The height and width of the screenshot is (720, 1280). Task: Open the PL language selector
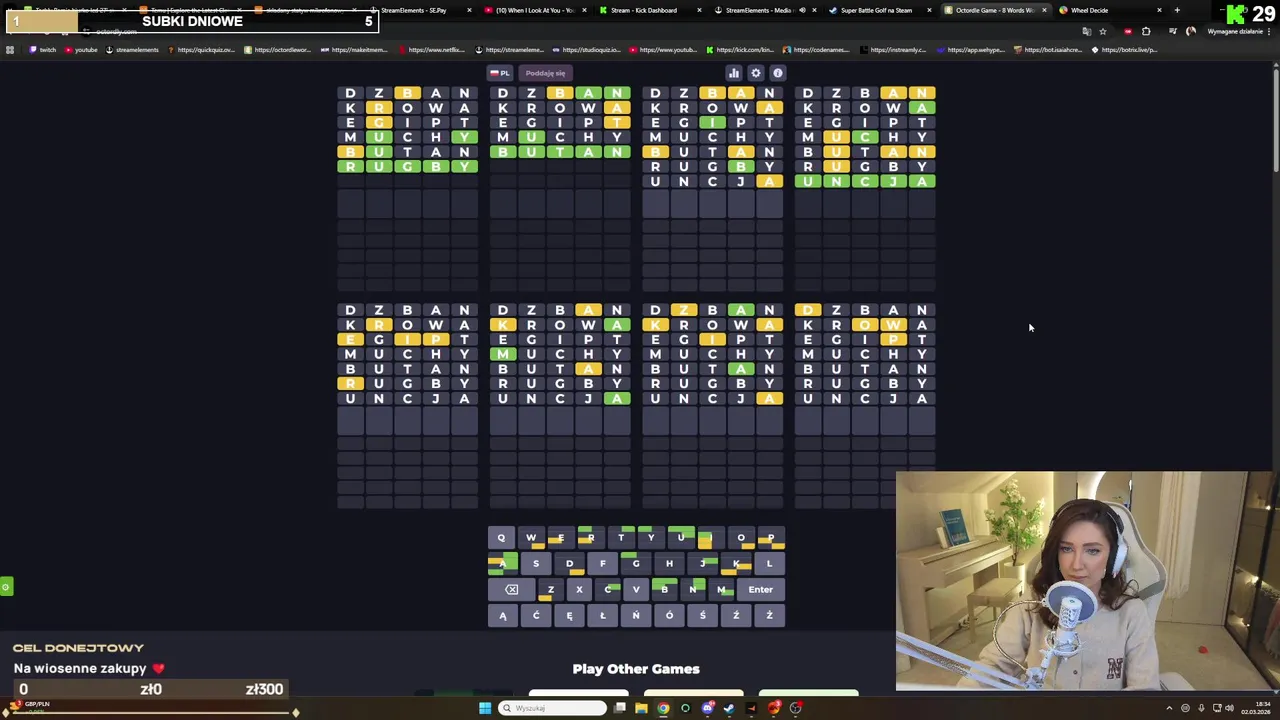[500, 73]
